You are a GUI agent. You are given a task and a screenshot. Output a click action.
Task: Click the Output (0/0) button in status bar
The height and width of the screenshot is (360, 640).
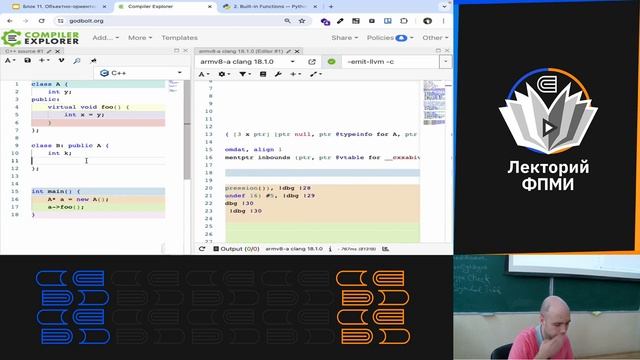[x=236, y=249]
